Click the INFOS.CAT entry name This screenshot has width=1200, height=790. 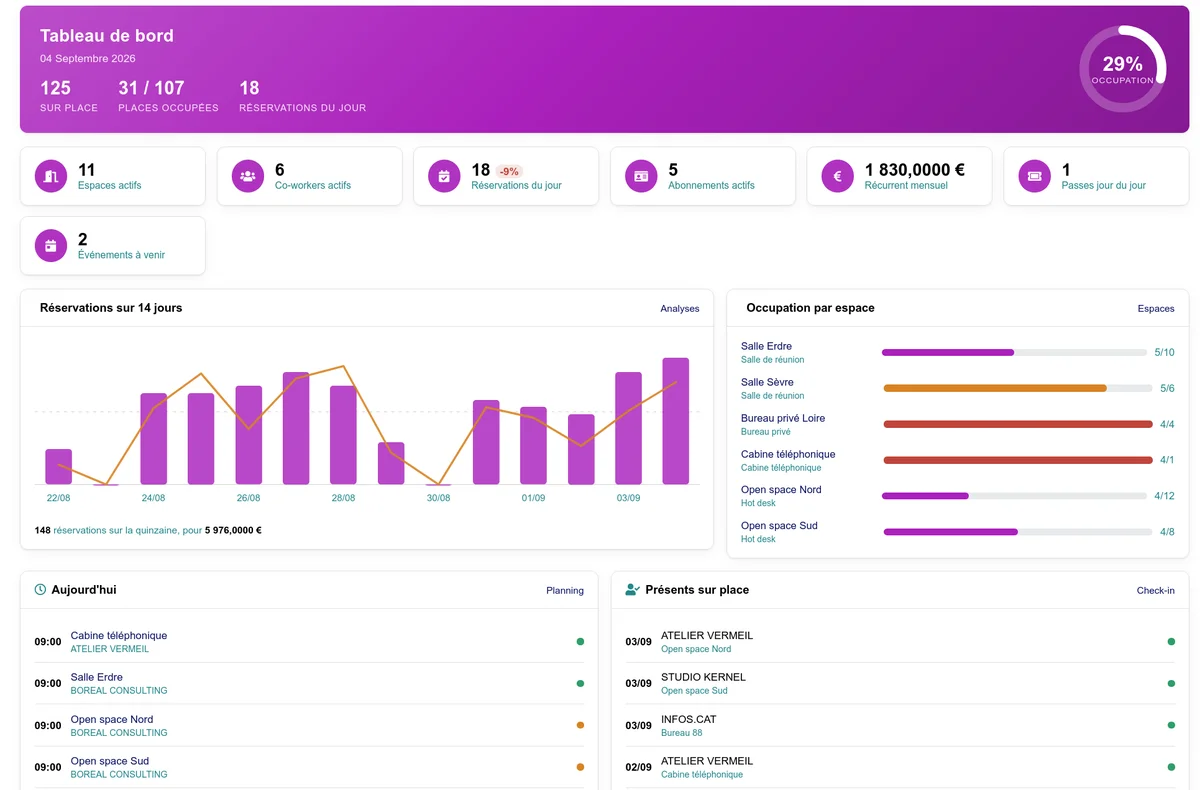[x=689, y=719]
